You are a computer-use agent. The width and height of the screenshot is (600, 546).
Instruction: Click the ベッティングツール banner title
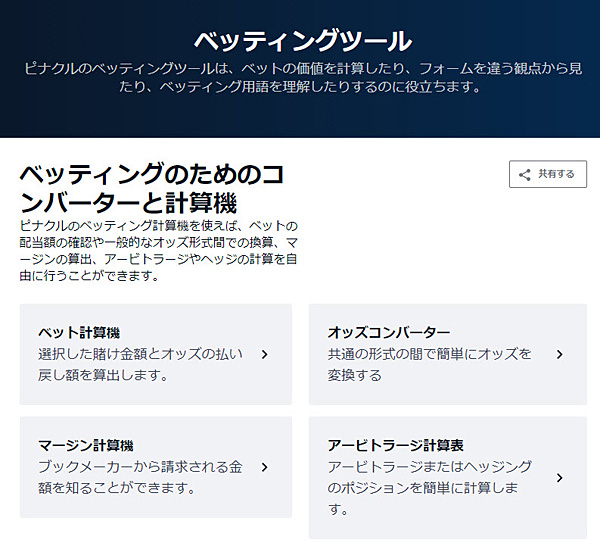pos(303,41)
